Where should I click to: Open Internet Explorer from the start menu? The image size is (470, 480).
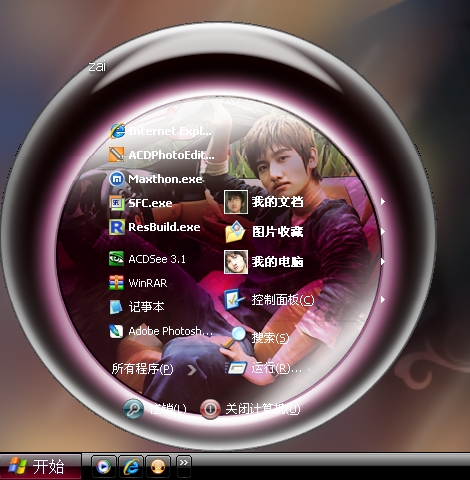pos(161,131)
